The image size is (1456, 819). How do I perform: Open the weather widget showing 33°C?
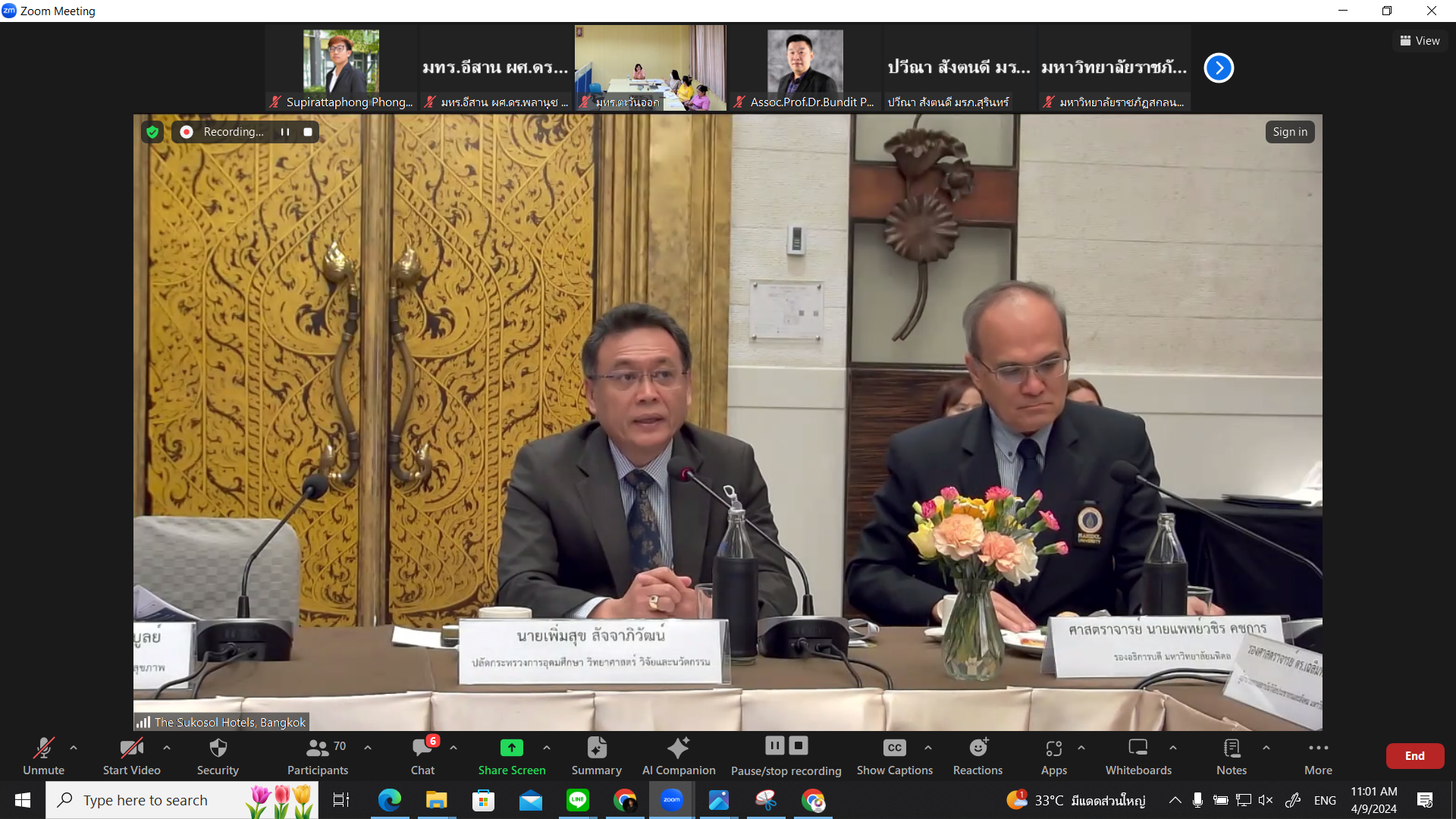1075,800
